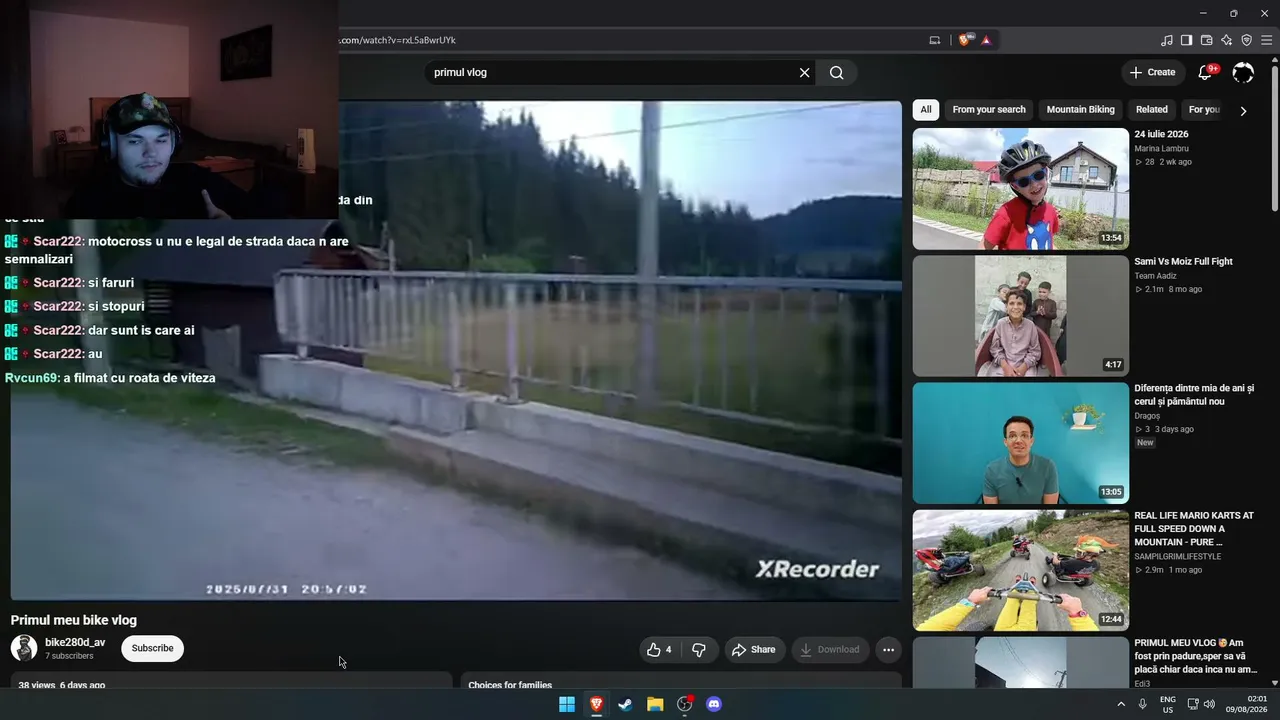The image size is (1280, 720).
Task: Open Brave Shields lion icon in address bar
Action: coord(965,40)
